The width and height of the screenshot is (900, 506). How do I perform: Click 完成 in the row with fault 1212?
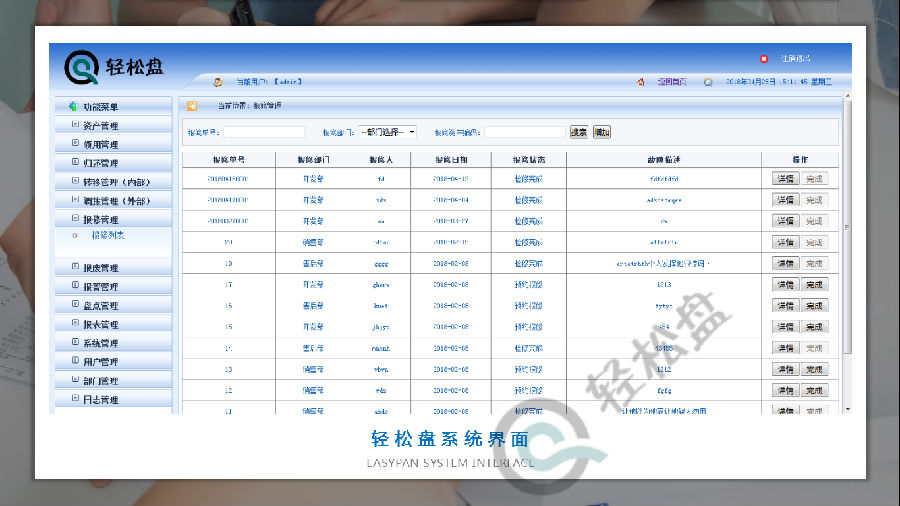pos(814,369)
